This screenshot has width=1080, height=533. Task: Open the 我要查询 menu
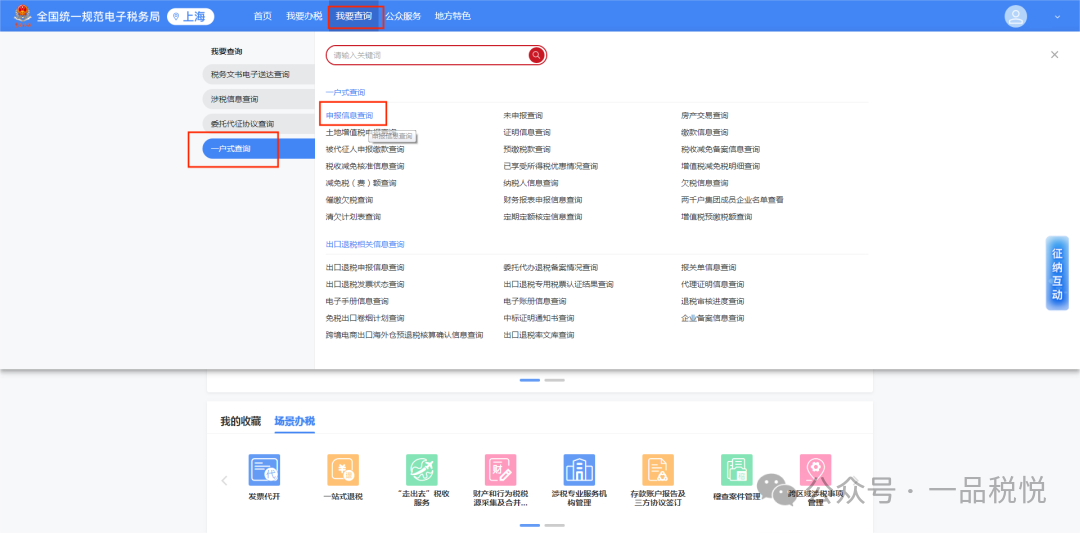353,16
